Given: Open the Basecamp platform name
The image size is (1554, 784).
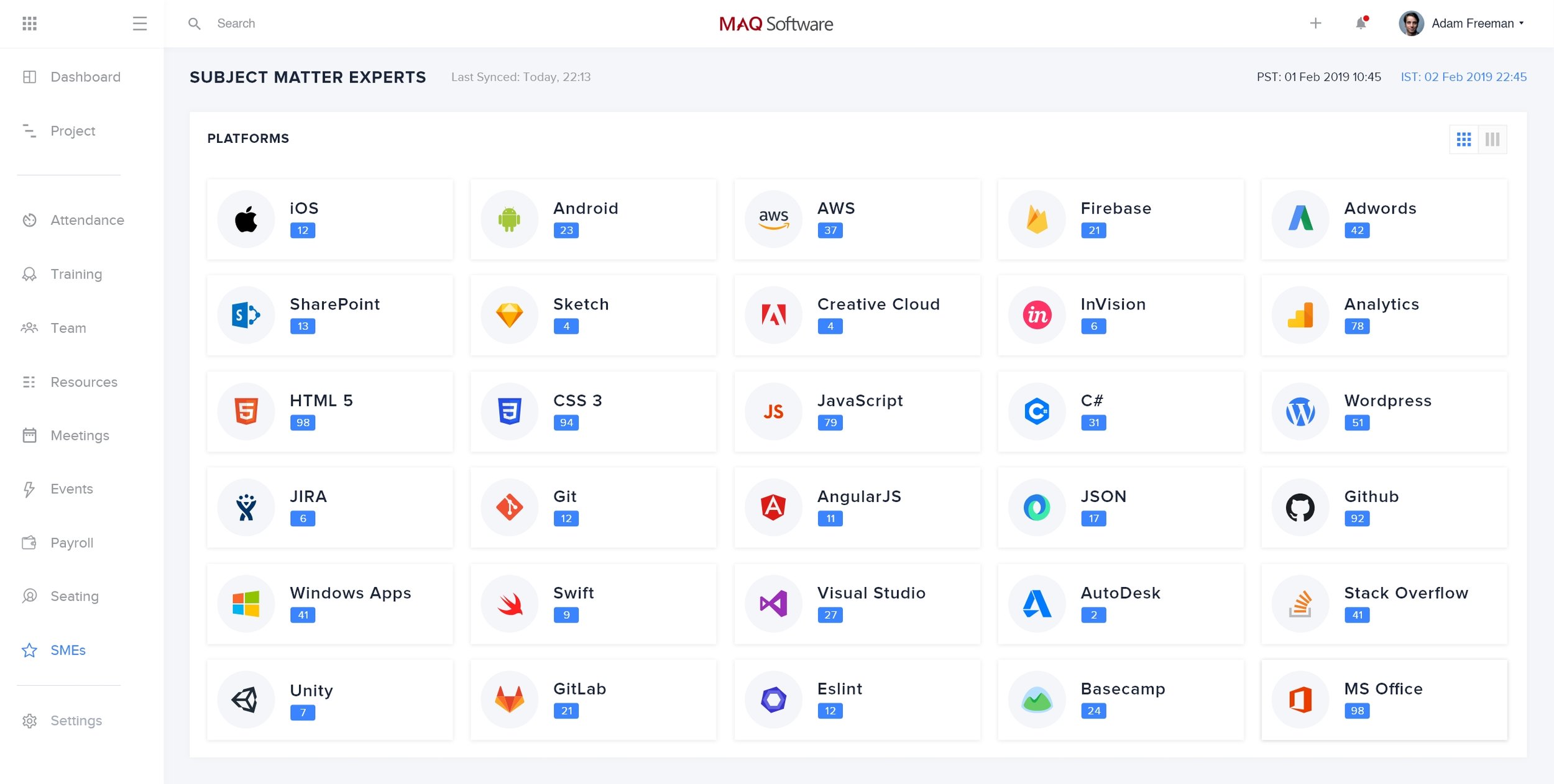Looking at the screenshot, I should coord(1123,689).
